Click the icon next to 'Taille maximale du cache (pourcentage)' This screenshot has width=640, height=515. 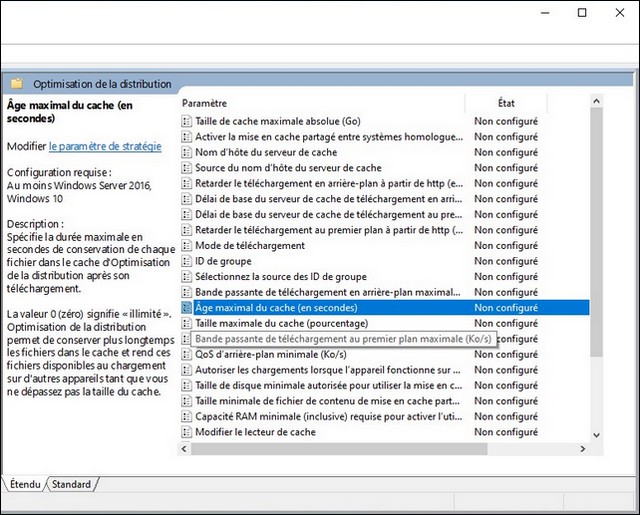(x=186, y=324)
